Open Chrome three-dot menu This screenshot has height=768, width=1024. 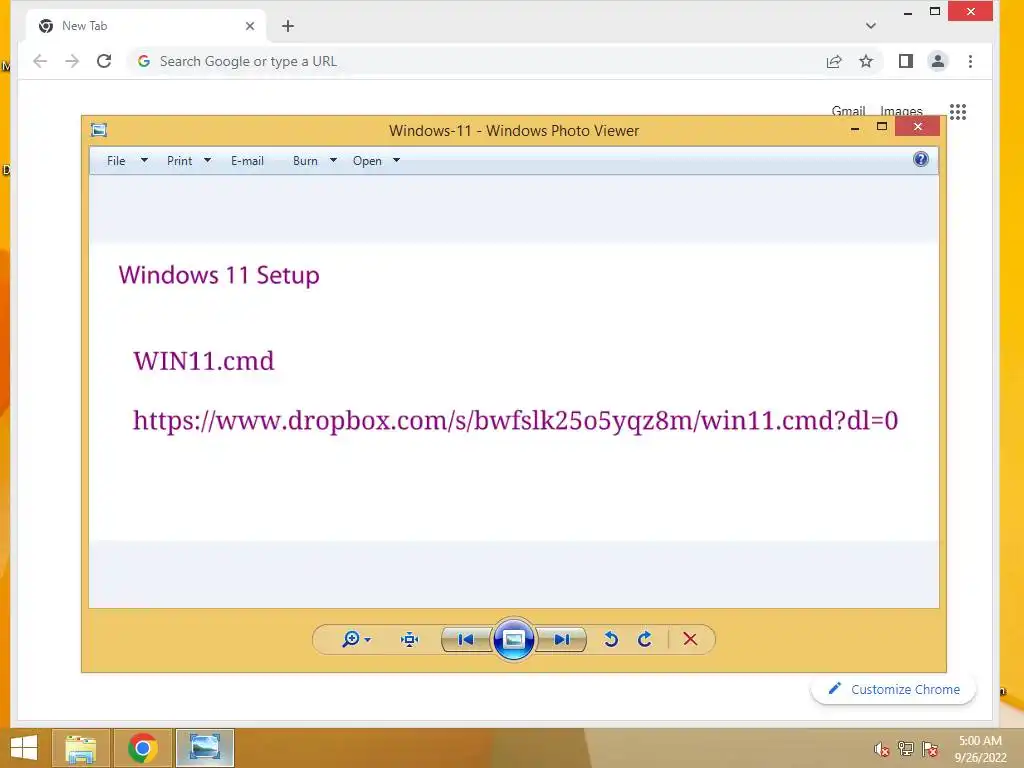pos(970,61)
